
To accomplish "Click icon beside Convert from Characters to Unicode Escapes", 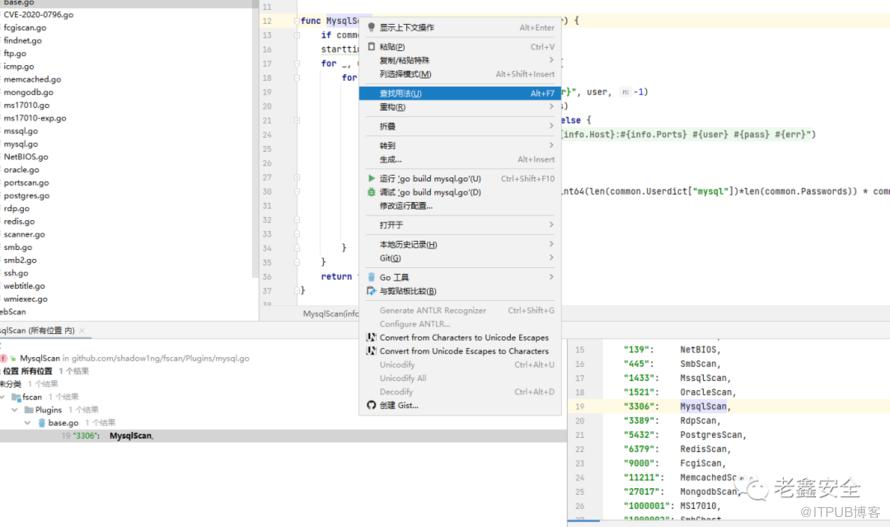I will [372, 338].
